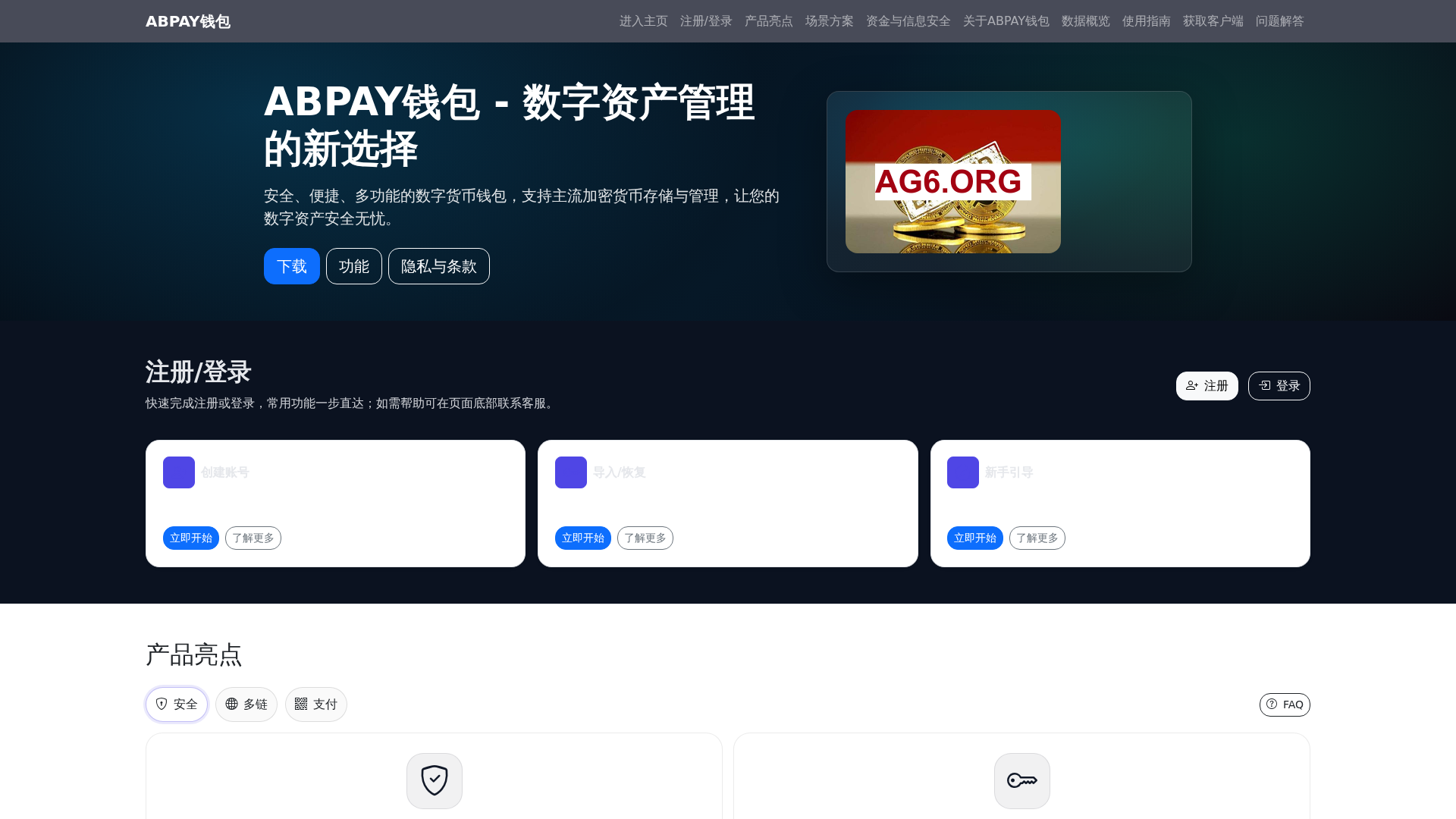Open the FAQ button
The image size is (1456, 819).
(x=1285, y=704)
